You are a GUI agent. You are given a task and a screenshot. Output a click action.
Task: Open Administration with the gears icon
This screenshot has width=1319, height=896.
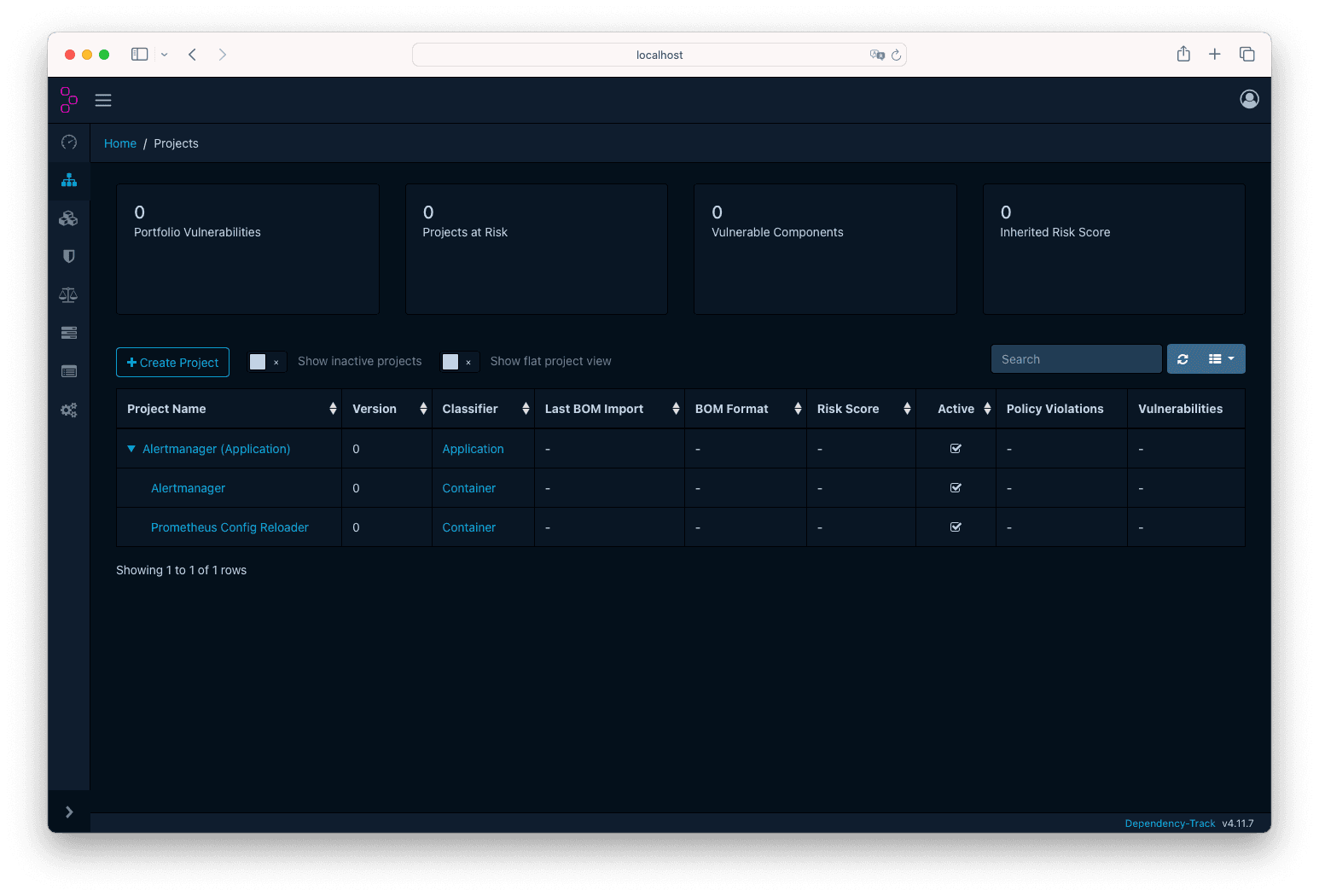(x=69, y=410)
